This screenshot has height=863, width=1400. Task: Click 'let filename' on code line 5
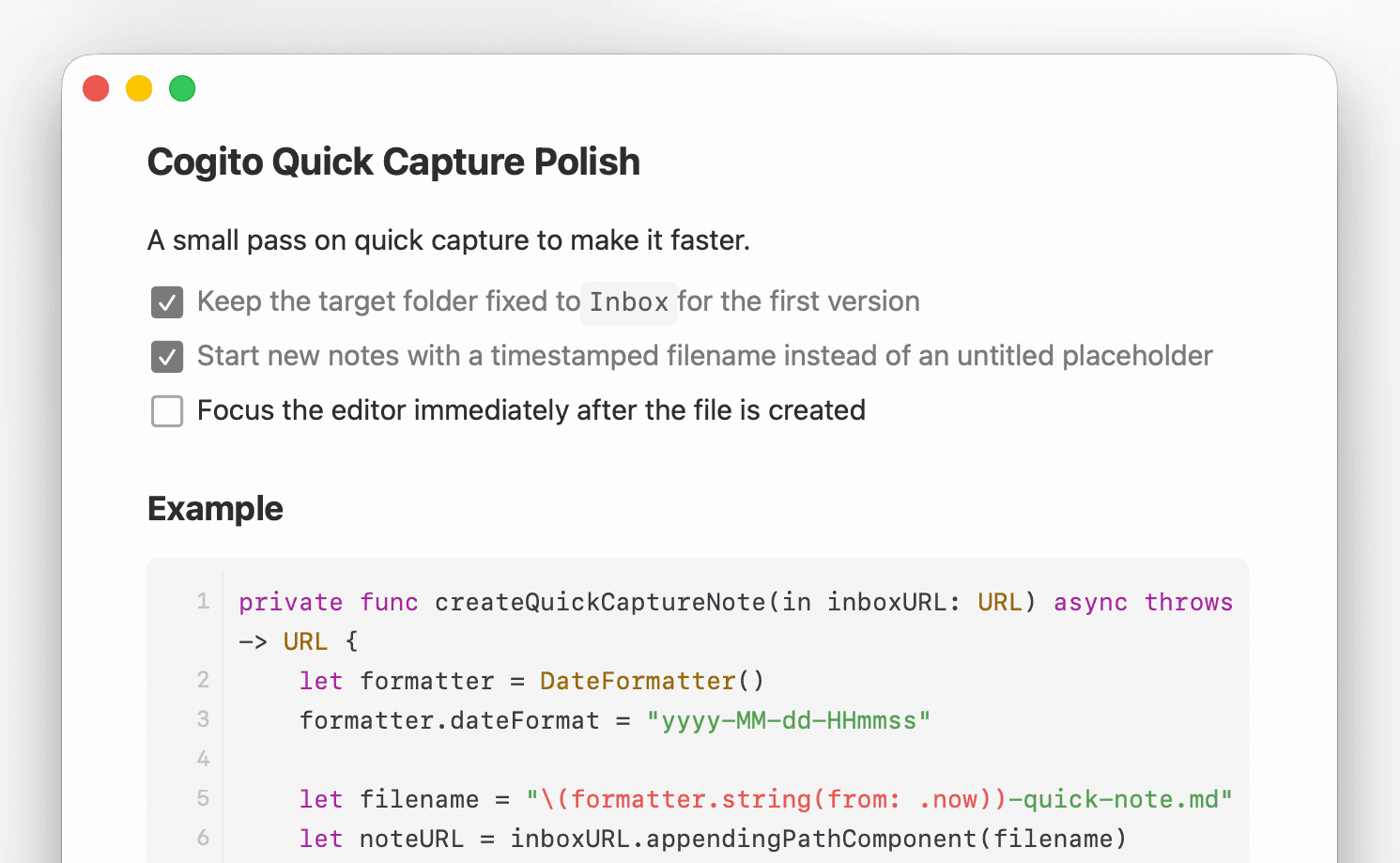[389, 799]
